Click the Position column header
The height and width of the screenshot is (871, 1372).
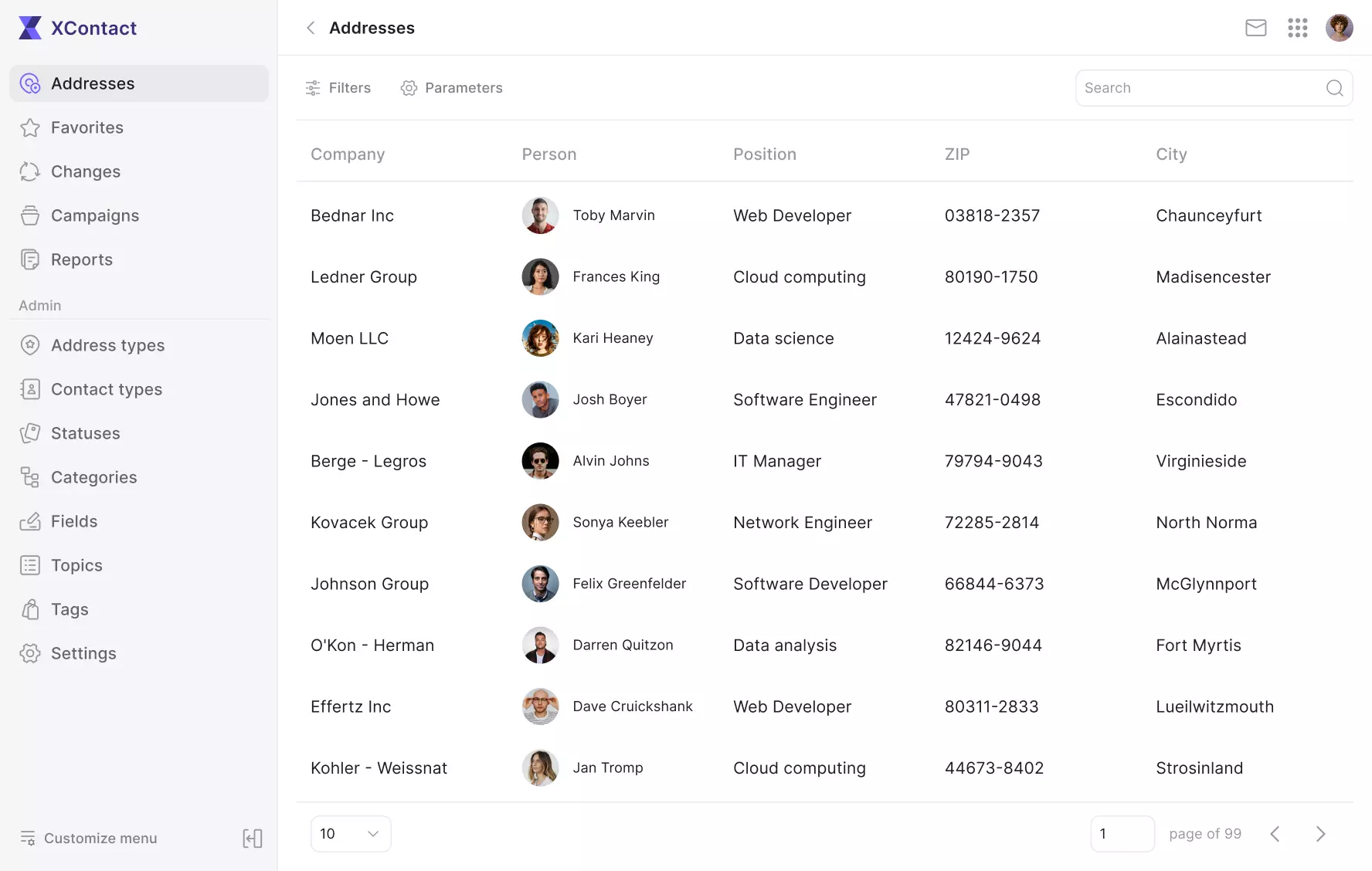click(x=765, y=154)
